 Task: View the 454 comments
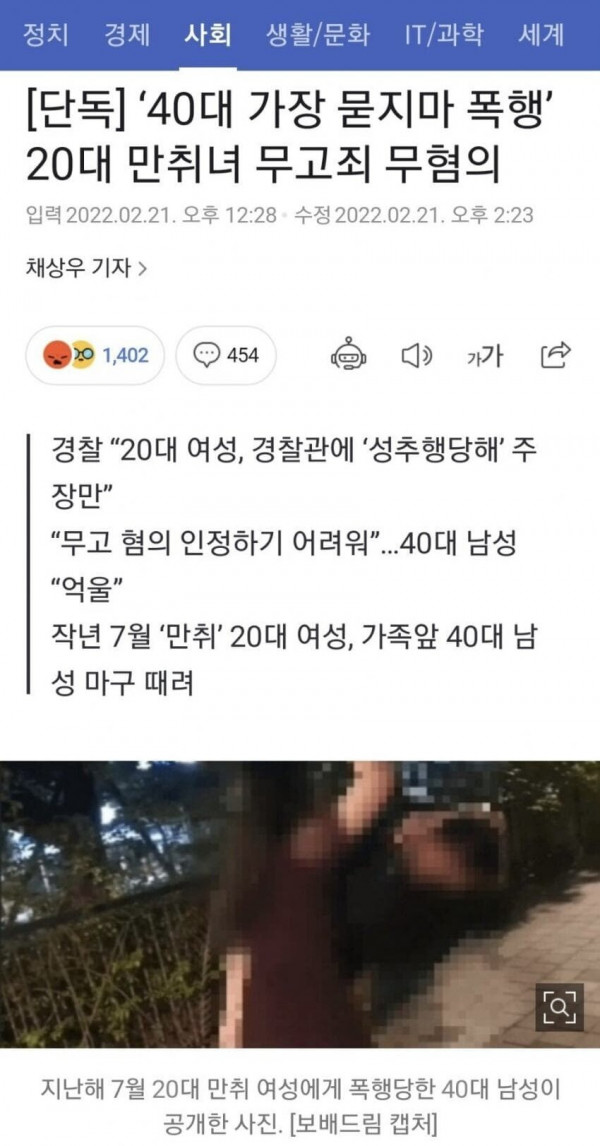pos(226,355)
